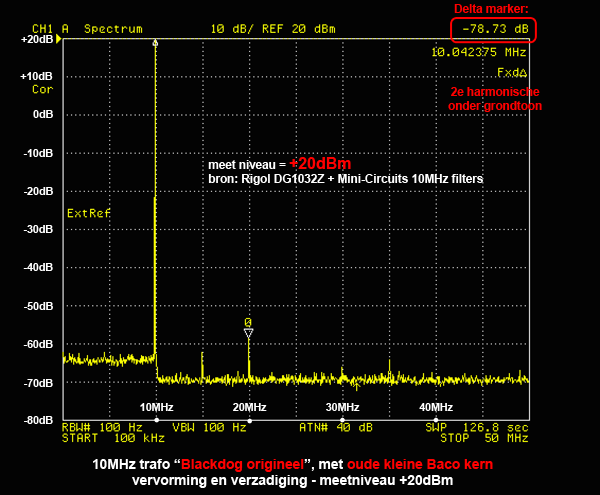Screen dimensions: 600x495
Task: Click the "20MHz" frequency axis label
Action: pos(249,407)
